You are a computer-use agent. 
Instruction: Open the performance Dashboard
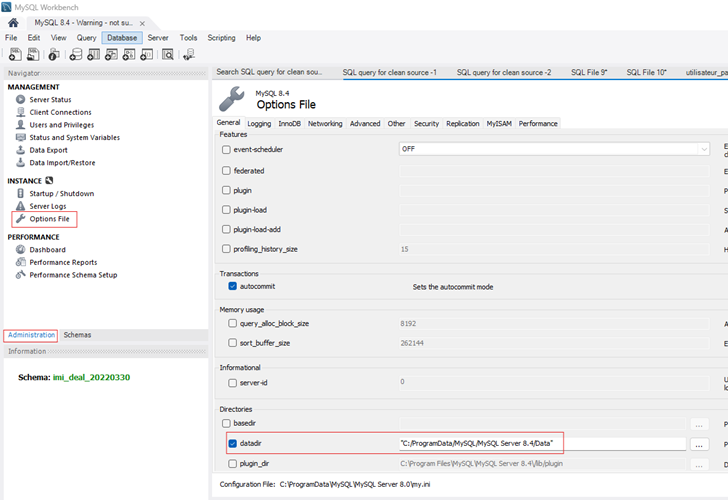tap(47, 249)
